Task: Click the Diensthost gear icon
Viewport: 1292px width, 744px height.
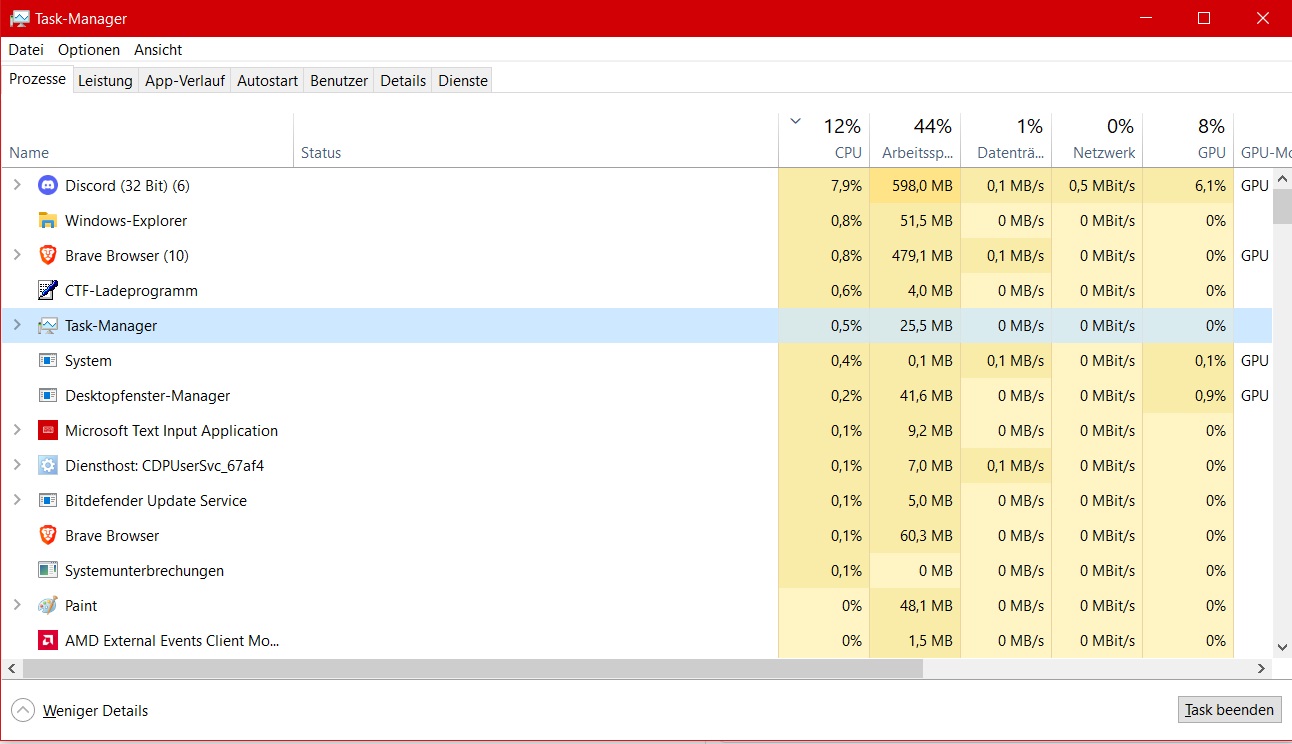Action: 47,465
